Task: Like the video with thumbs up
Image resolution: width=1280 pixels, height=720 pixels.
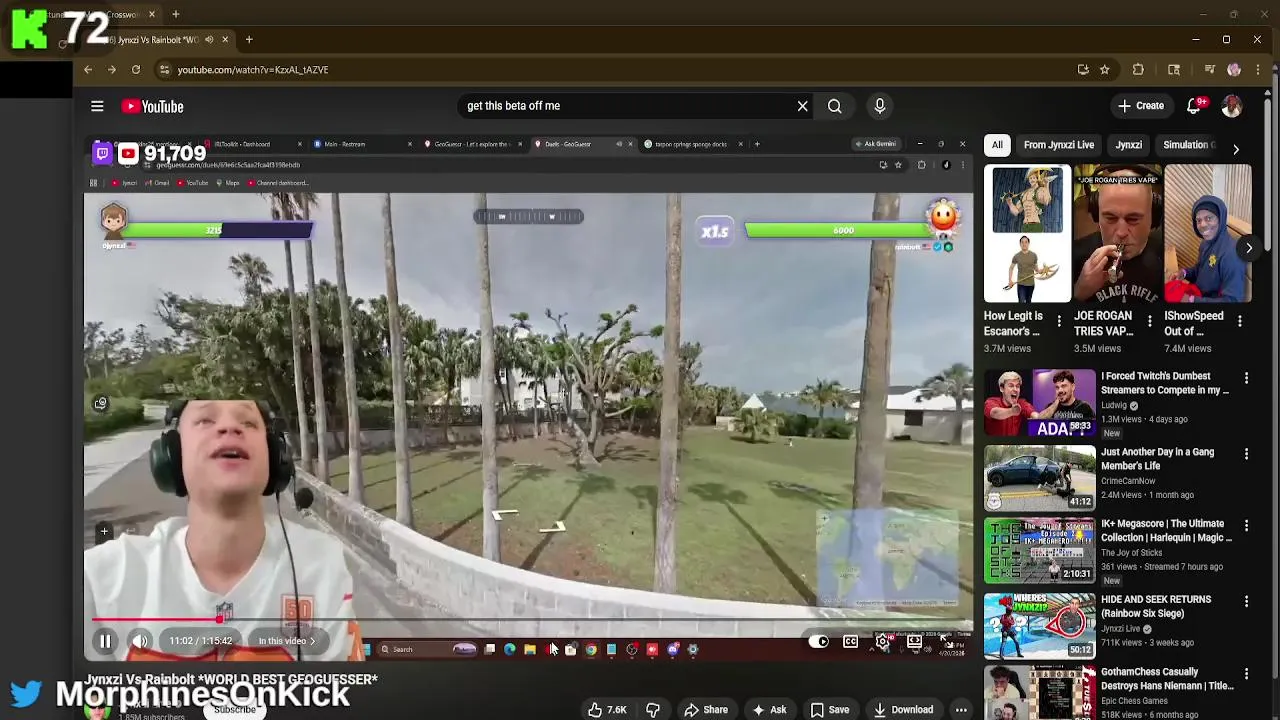Action: [607, 710]
